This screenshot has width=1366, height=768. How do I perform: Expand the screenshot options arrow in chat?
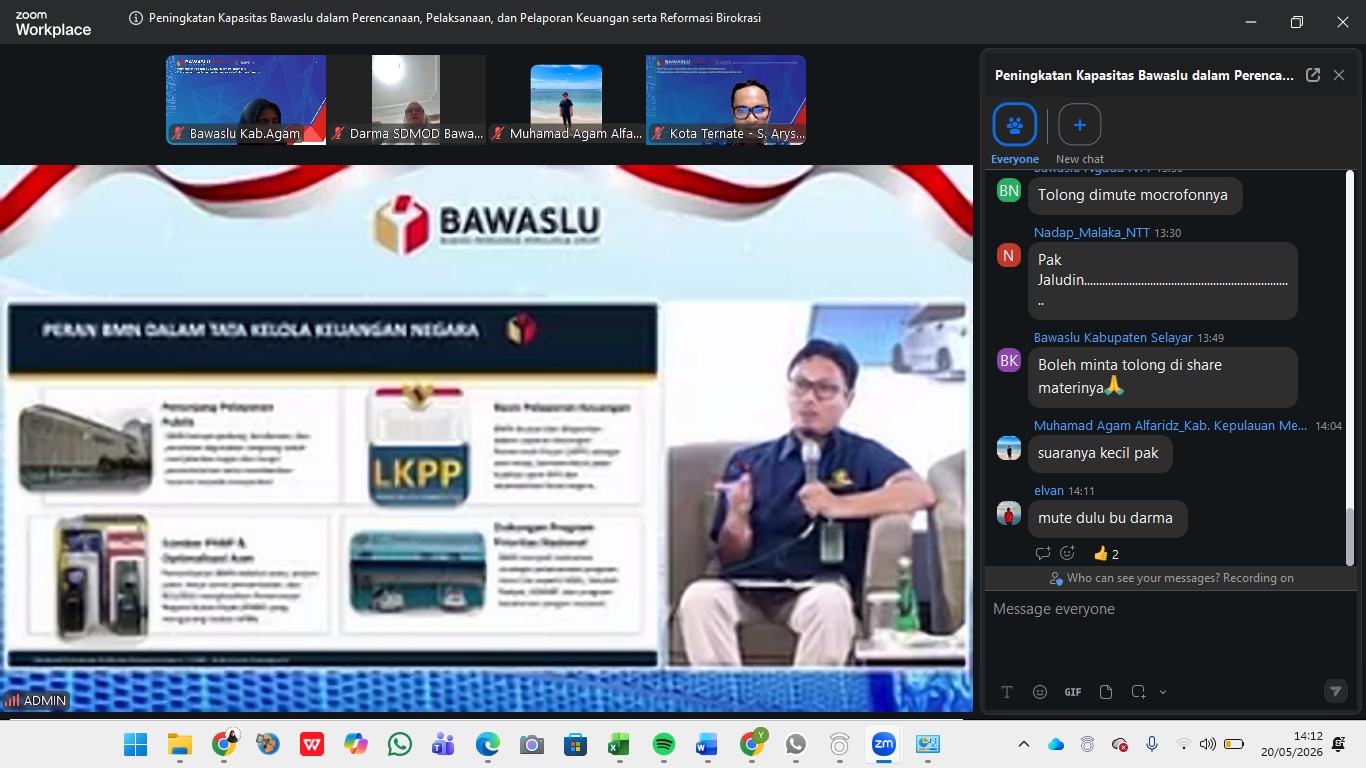[1163, 692]
